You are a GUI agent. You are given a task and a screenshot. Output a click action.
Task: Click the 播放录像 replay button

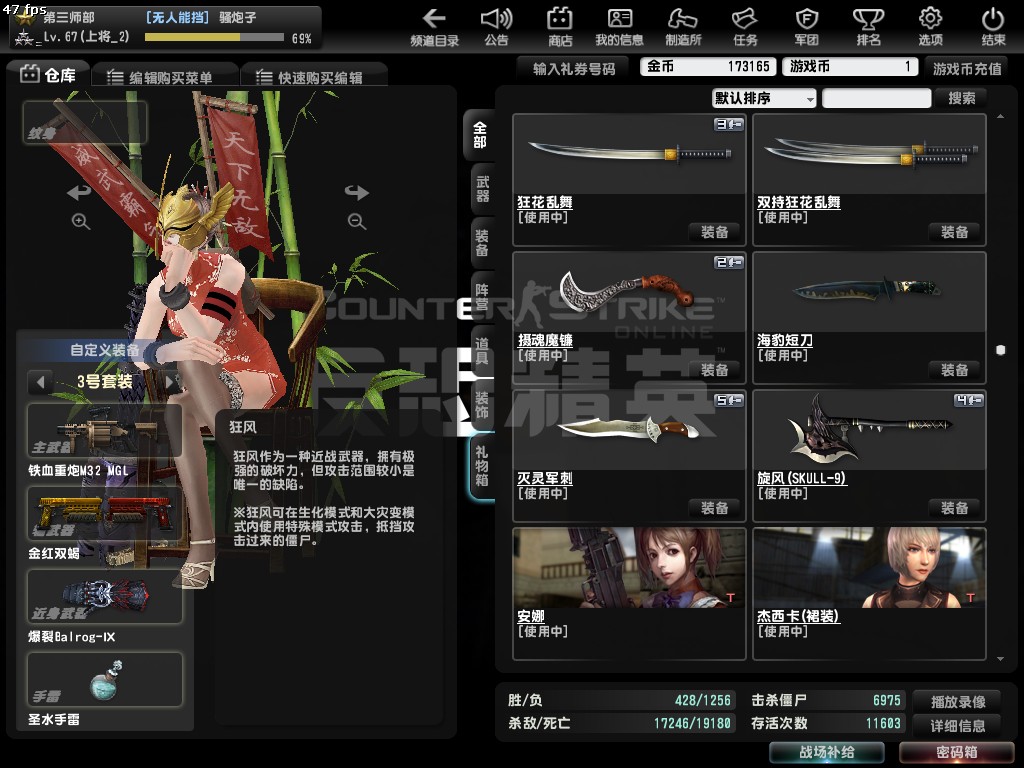(x=958, y=701)
